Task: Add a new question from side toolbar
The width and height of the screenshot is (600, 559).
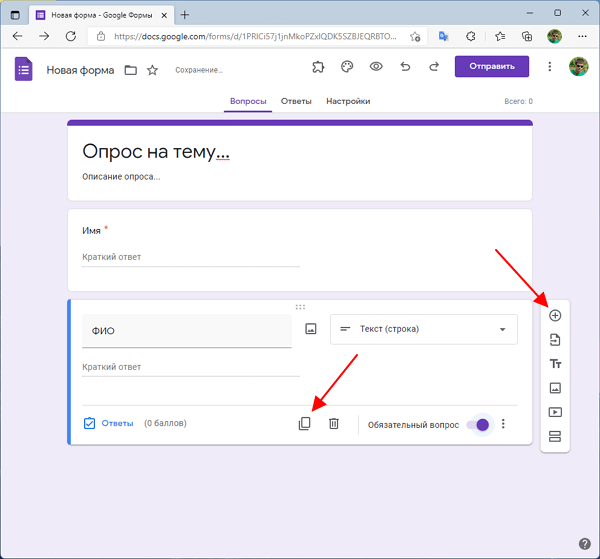Action: point(555,315)
